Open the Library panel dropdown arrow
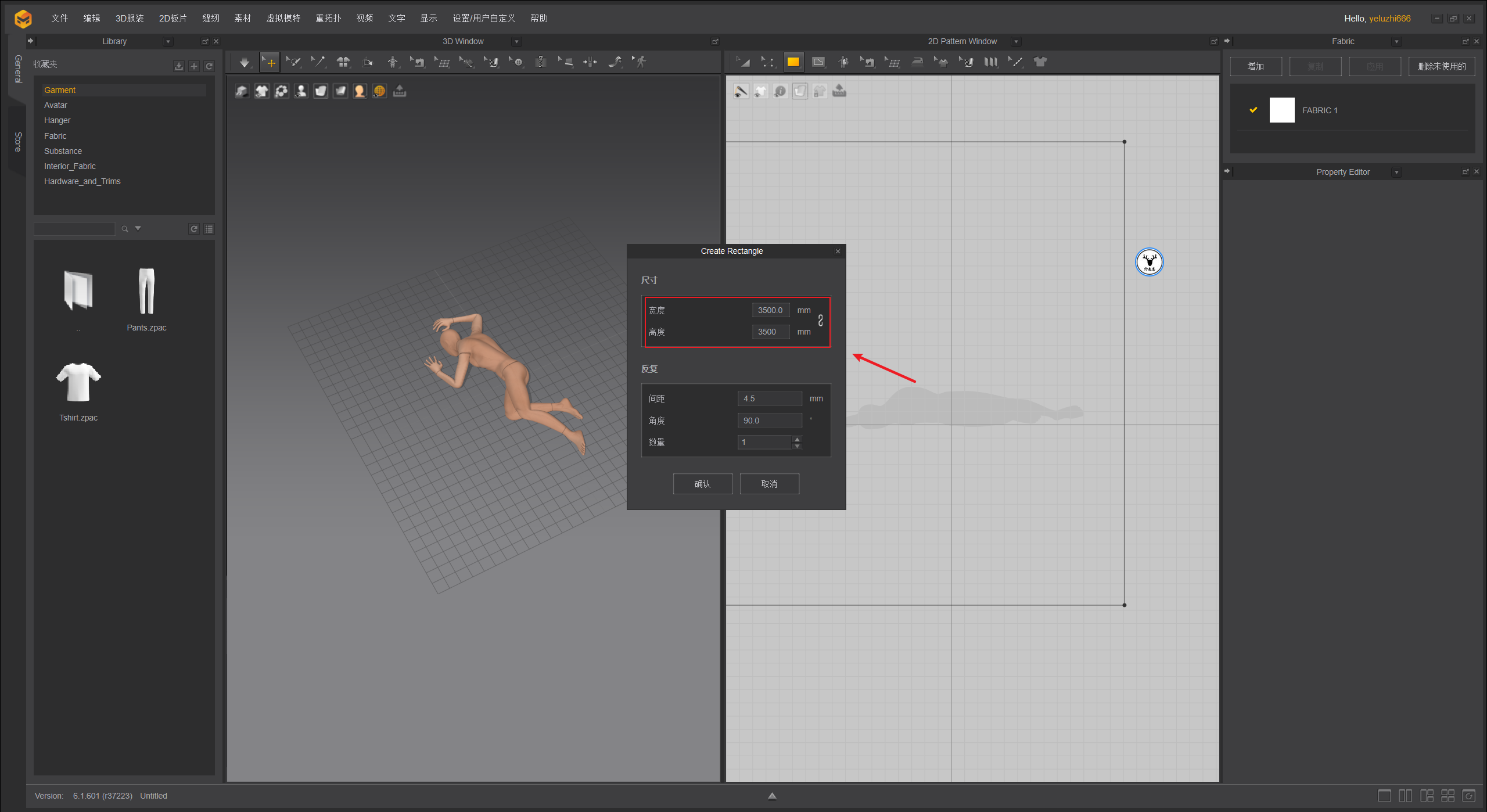 click(168, 42)
